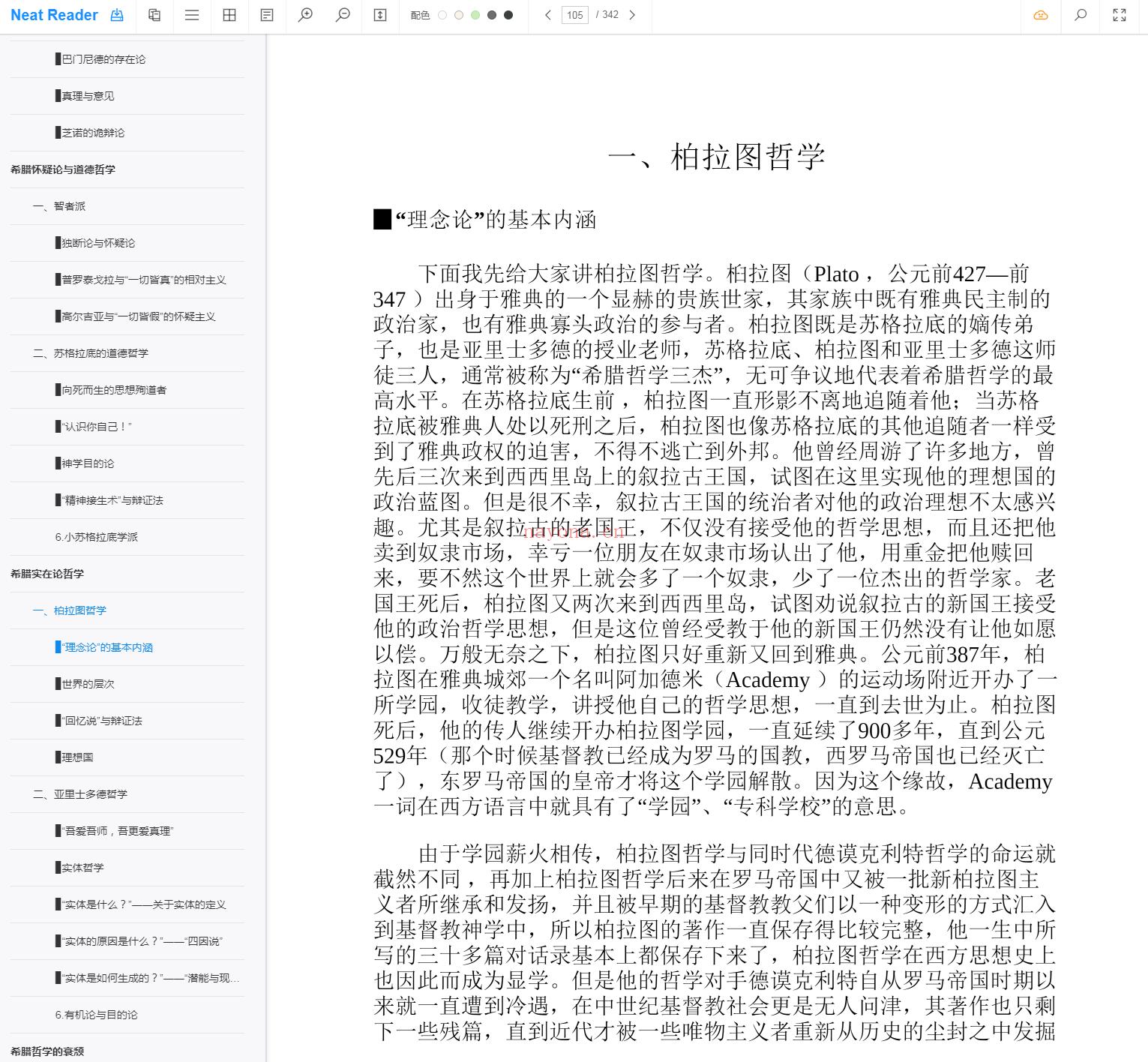Image resolution: width=1148 pixels, height=1062 pixels.
Task: Open chapter 理想国
Action: 73,757
